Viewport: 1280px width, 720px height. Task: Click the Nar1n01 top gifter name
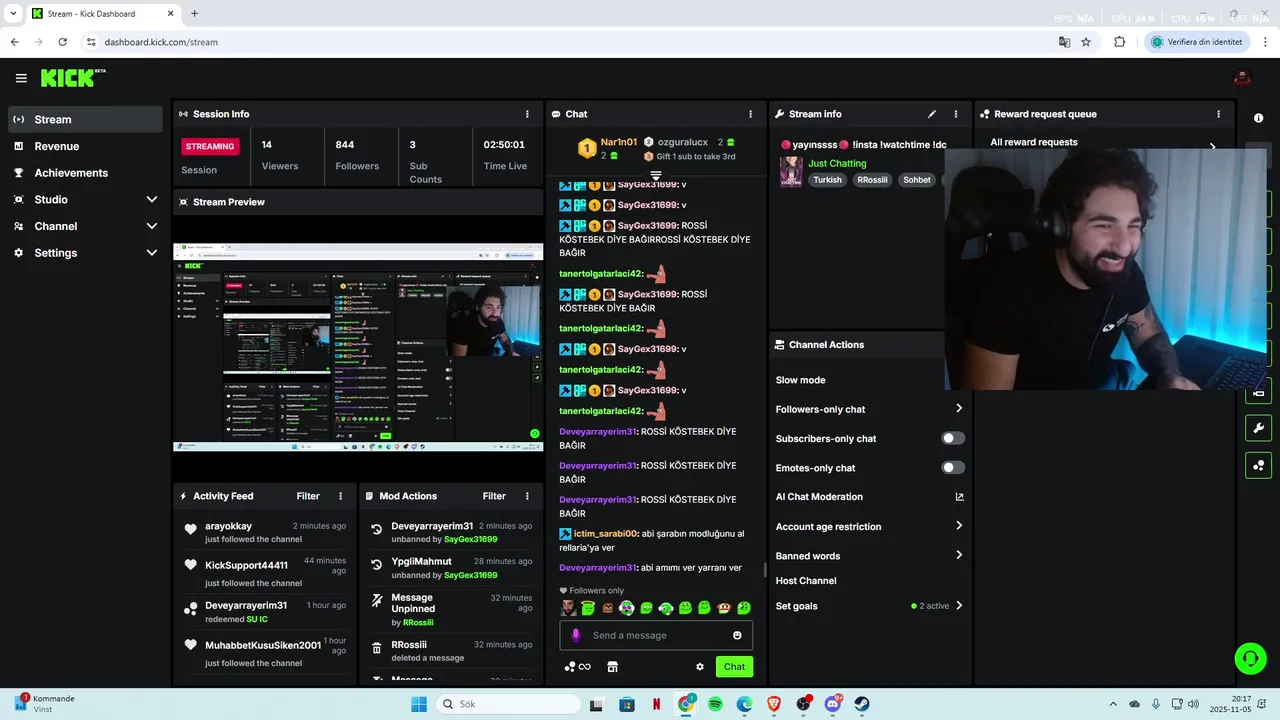tap(619, 142)
